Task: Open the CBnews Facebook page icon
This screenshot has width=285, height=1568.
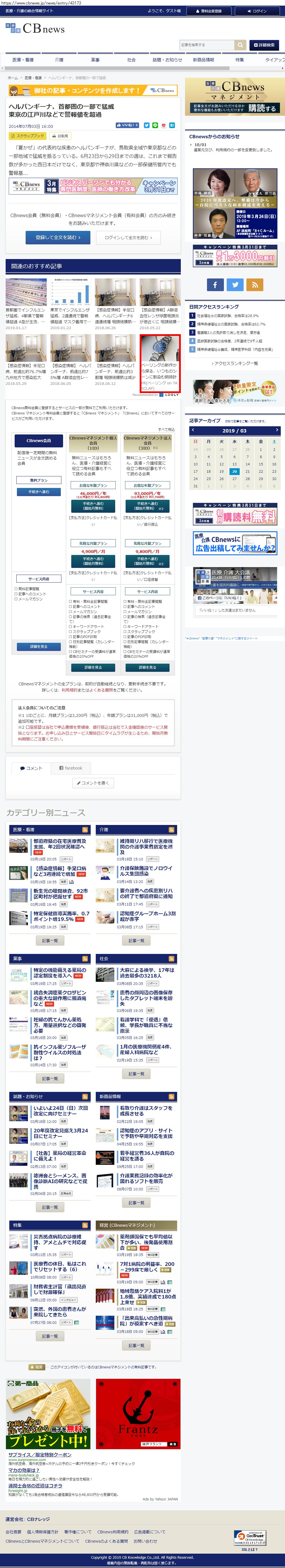Action: 215,284
